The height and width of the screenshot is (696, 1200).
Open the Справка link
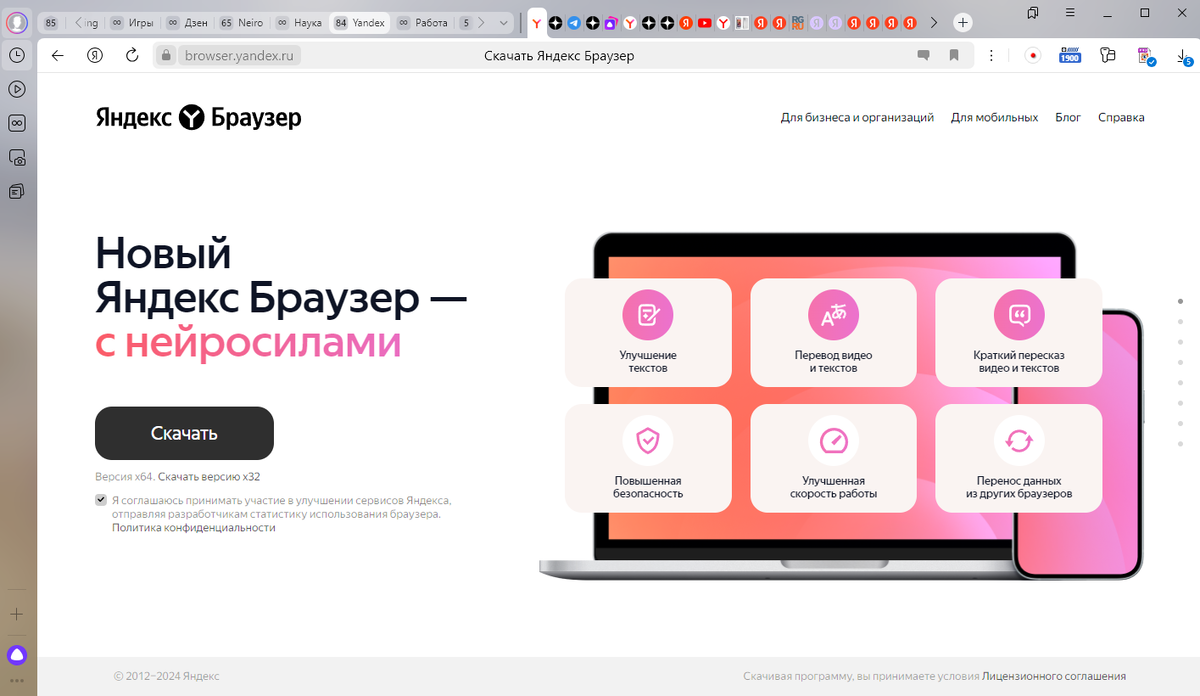pyautogui.click(x=1121, y=117)
